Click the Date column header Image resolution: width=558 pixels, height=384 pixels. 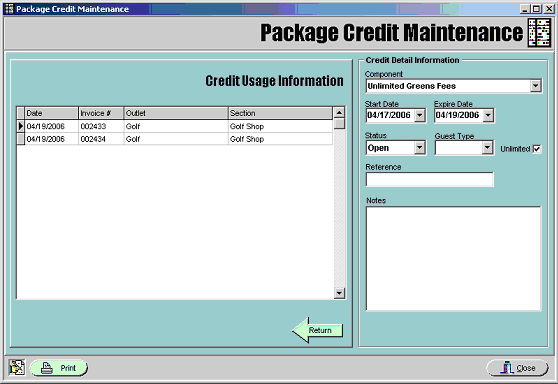[51, 113]
